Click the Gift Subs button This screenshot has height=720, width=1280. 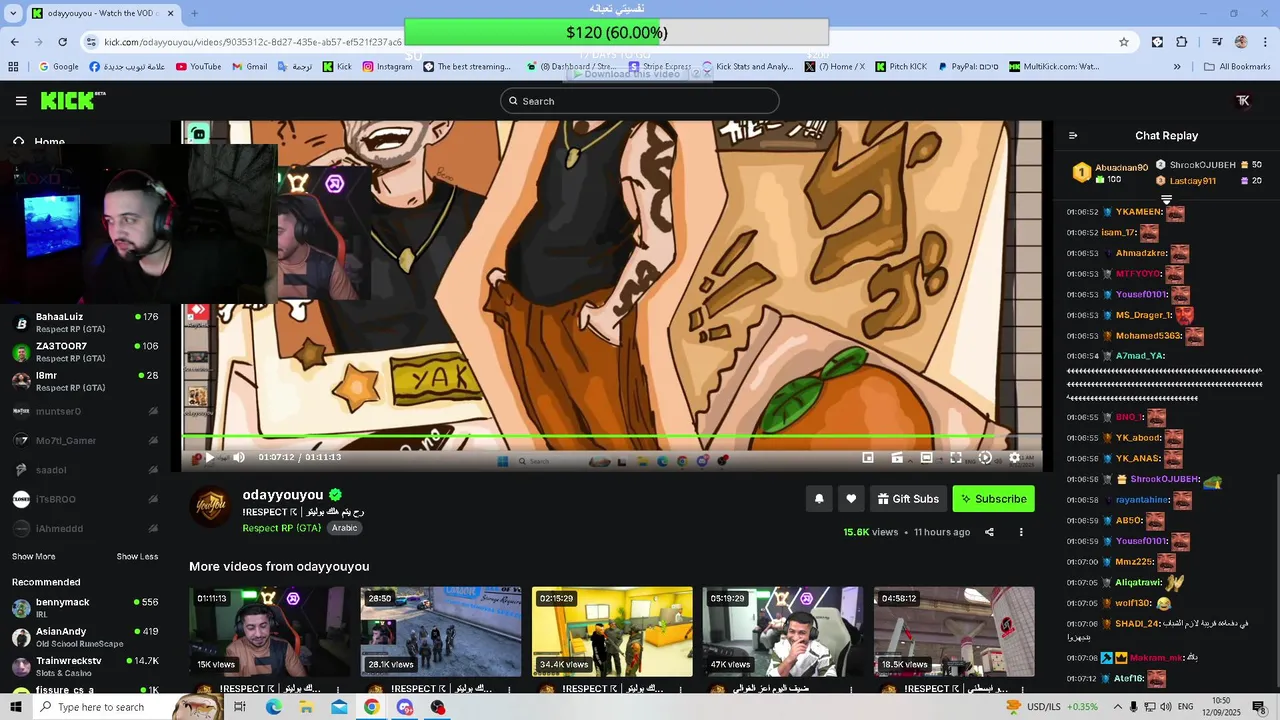908,499
